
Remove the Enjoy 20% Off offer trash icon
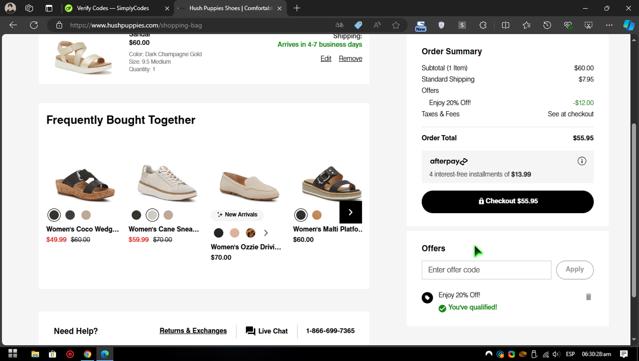tap(588, 297)
